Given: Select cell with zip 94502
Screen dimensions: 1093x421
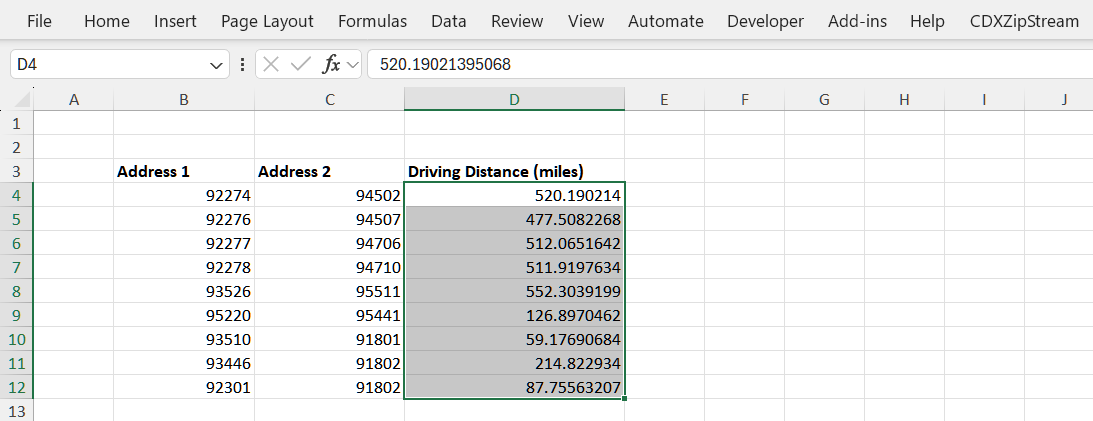Looking at the screenshot, I should [330, 195].
